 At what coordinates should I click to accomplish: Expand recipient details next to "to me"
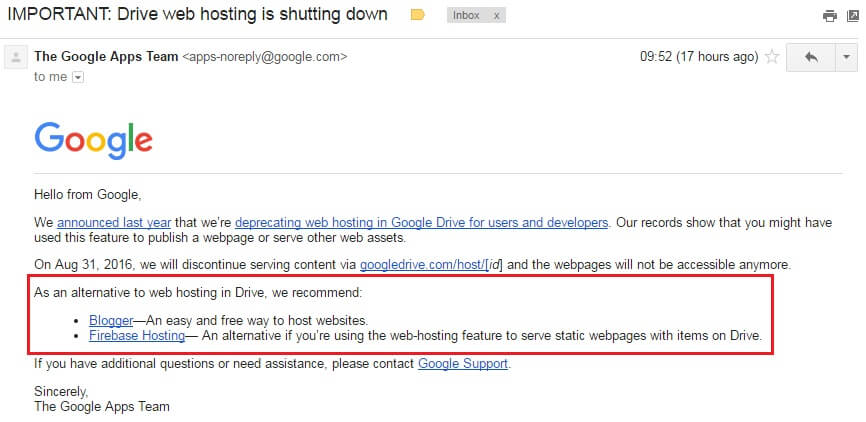[x=78, y=76]
